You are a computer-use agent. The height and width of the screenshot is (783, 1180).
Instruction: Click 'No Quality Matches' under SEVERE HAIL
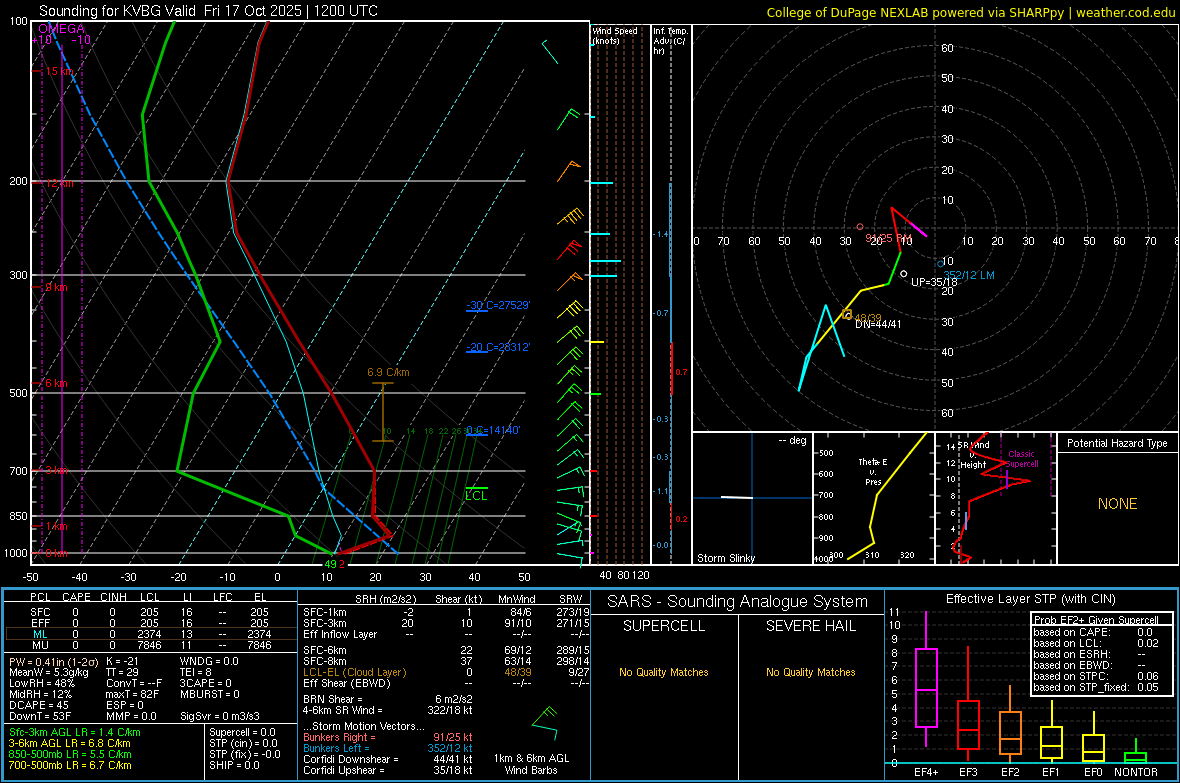(810, 672)
